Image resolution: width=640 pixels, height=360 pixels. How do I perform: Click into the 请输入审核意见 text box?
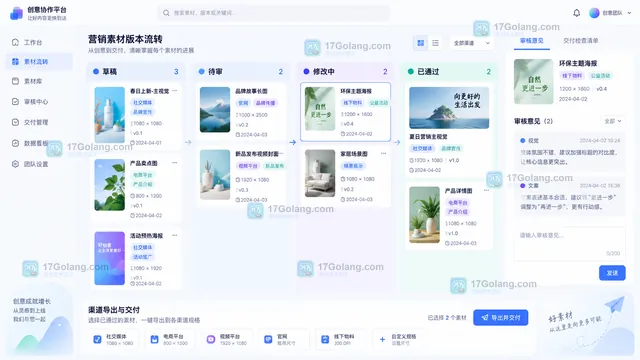pyautogui.click(x=569, y=244)
